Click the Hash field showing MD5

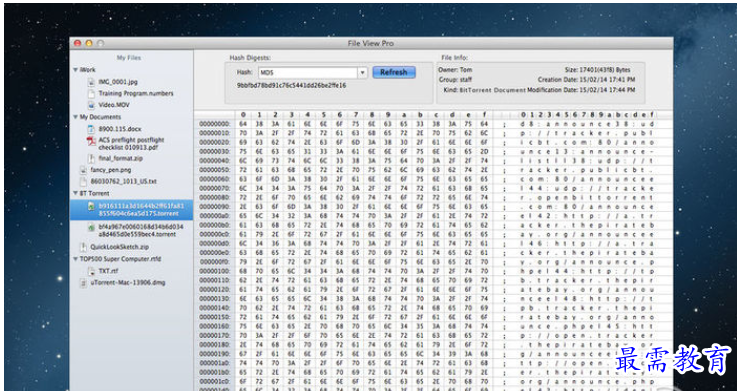pos(308,73)
